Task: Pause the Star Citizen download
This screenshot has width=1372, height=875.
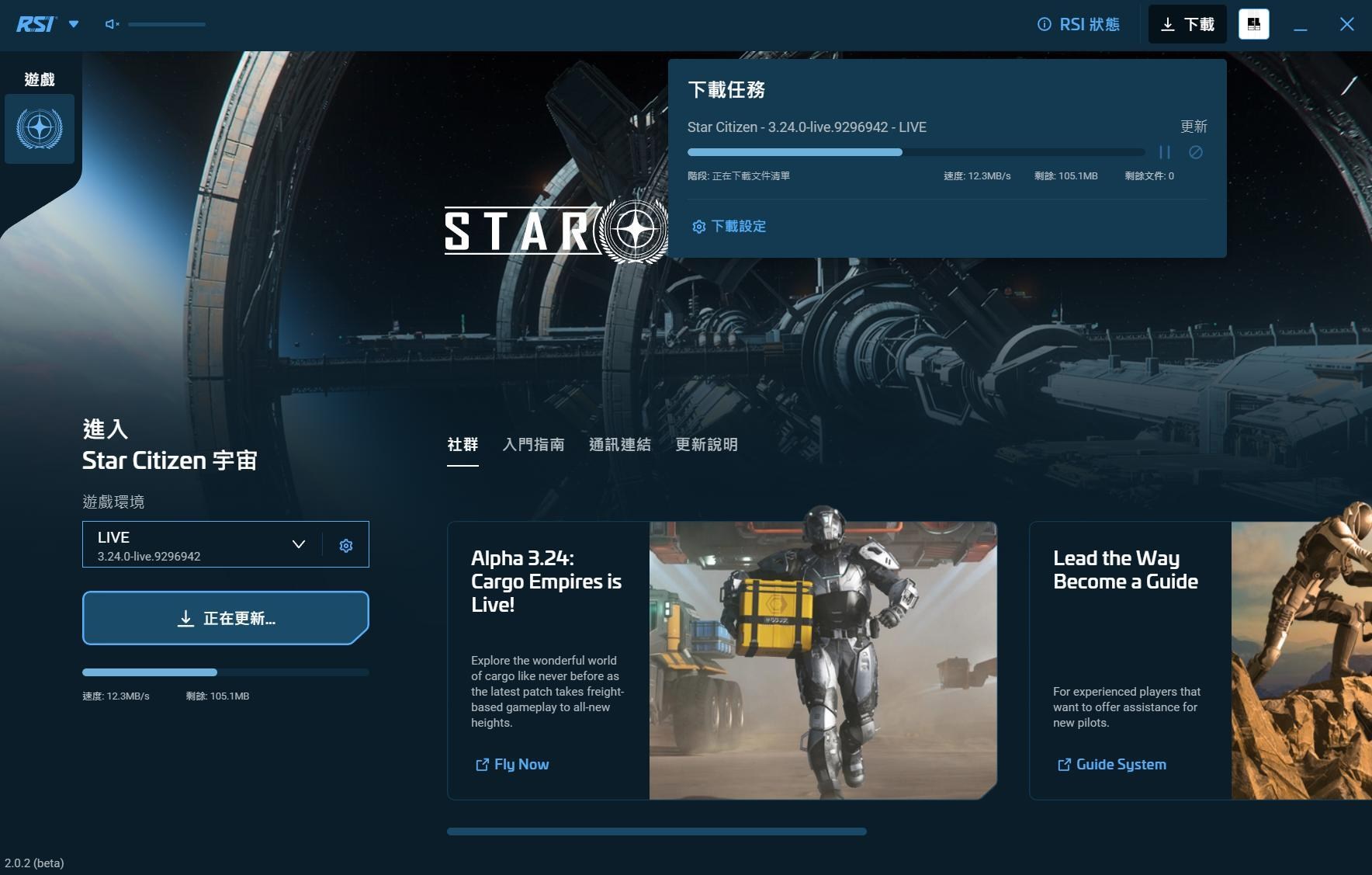Action: click(x=1166, y=152)
